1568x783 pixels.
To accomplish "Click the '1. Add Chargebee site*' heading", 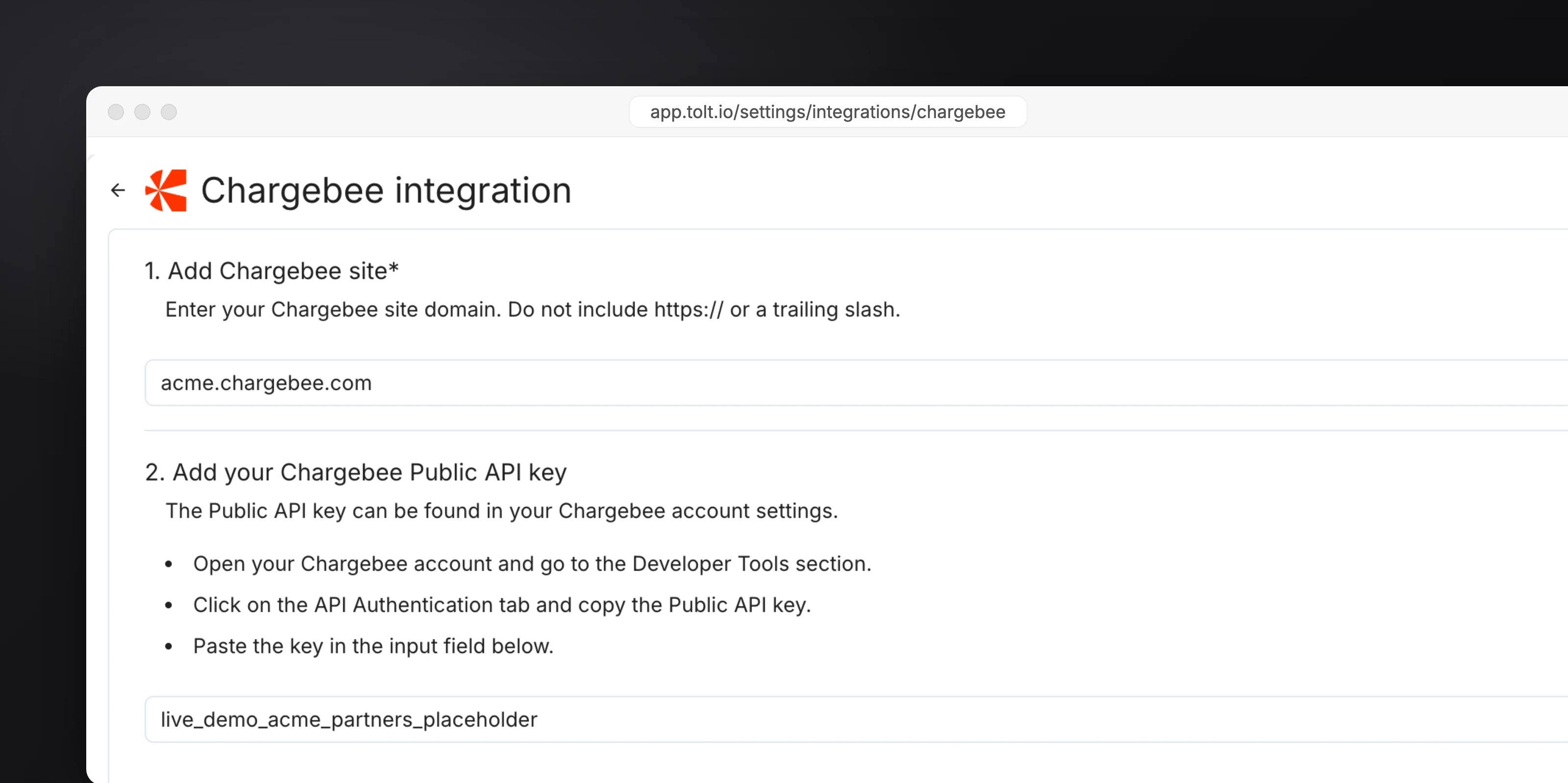I will point(271,271).
